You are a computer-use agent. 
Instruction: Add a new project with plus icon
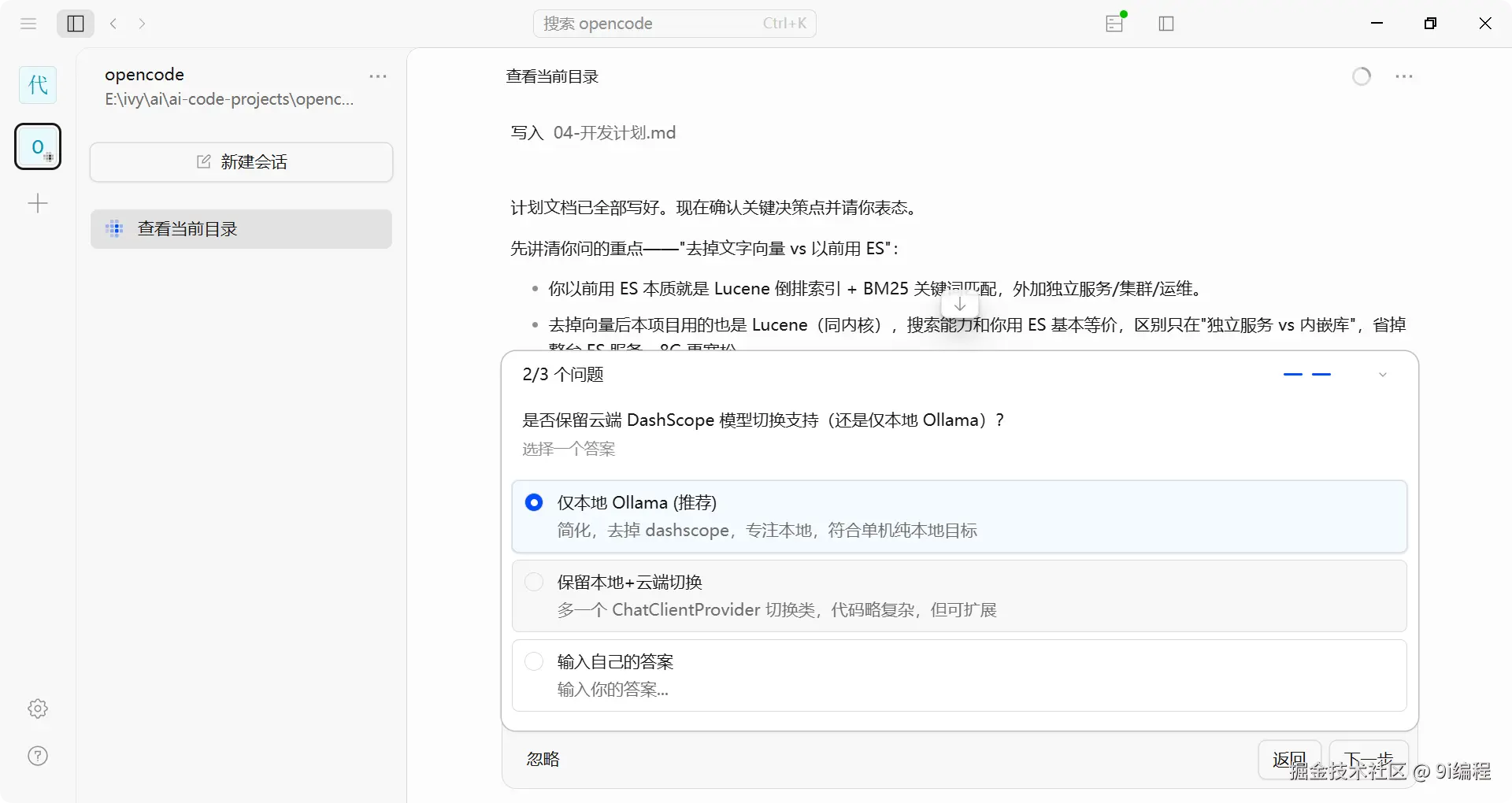pyautogui.click(x=38, y=204)
